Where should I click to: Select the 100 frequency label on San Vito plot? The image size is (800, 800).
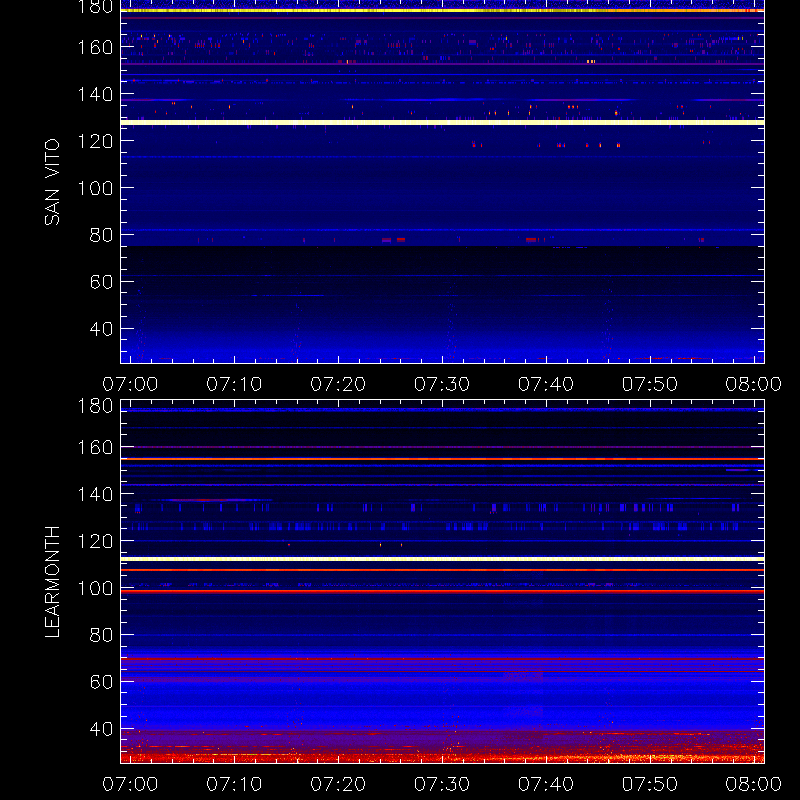(x=95, y=188)
